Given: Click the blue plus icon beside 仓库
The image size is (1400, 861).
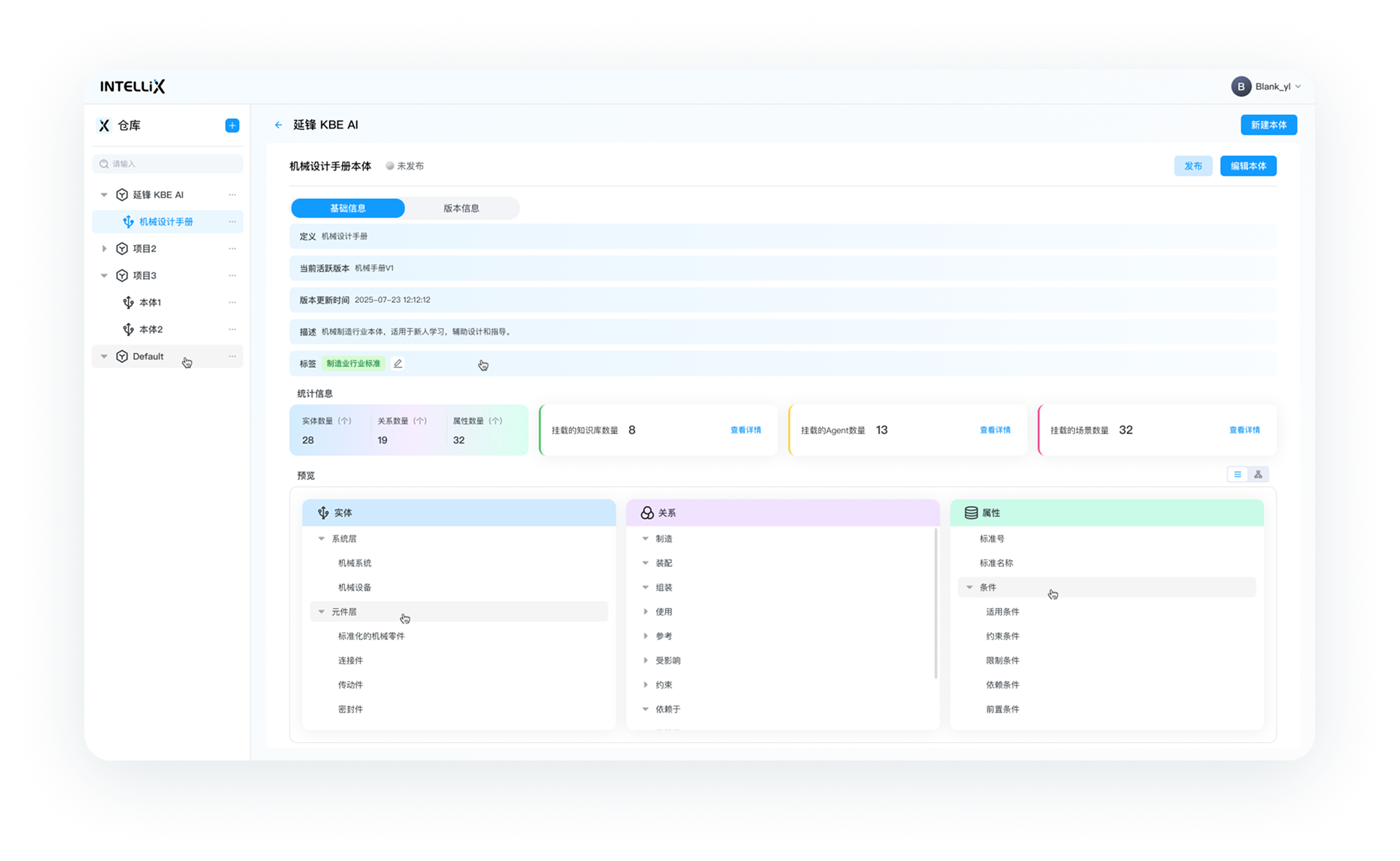Looking at the screenshot, I should (232, 125).
